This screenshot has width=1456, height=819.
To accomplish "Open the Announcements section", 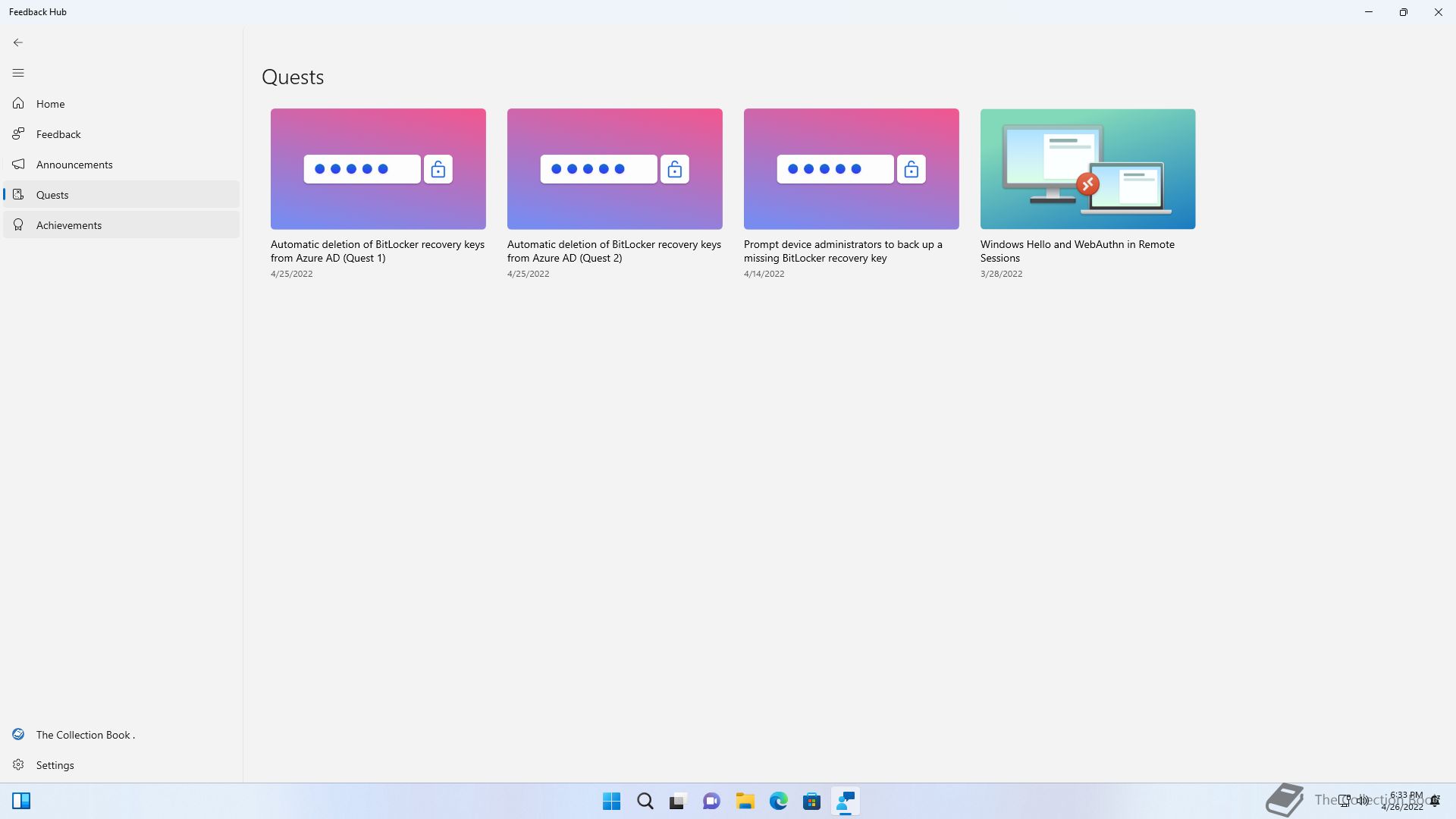I will 121,165.
